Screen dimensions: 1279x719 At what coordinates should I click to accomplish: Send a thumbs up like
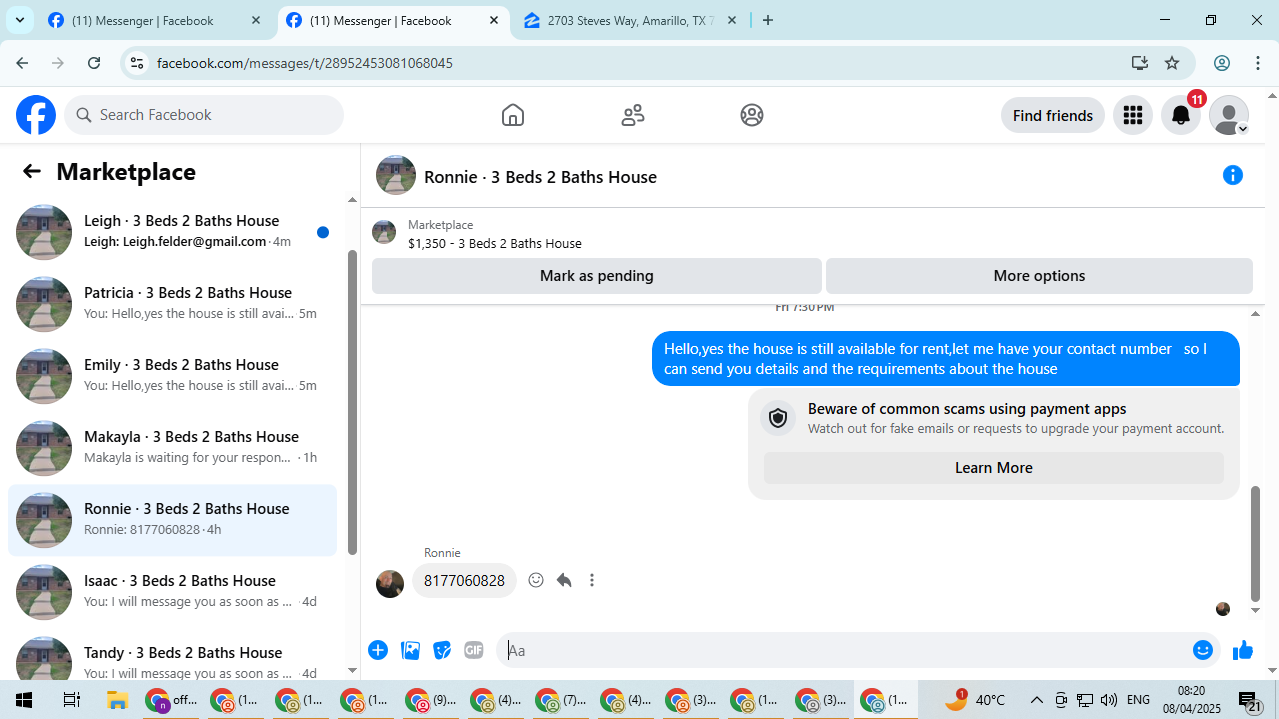(1243, 651)
